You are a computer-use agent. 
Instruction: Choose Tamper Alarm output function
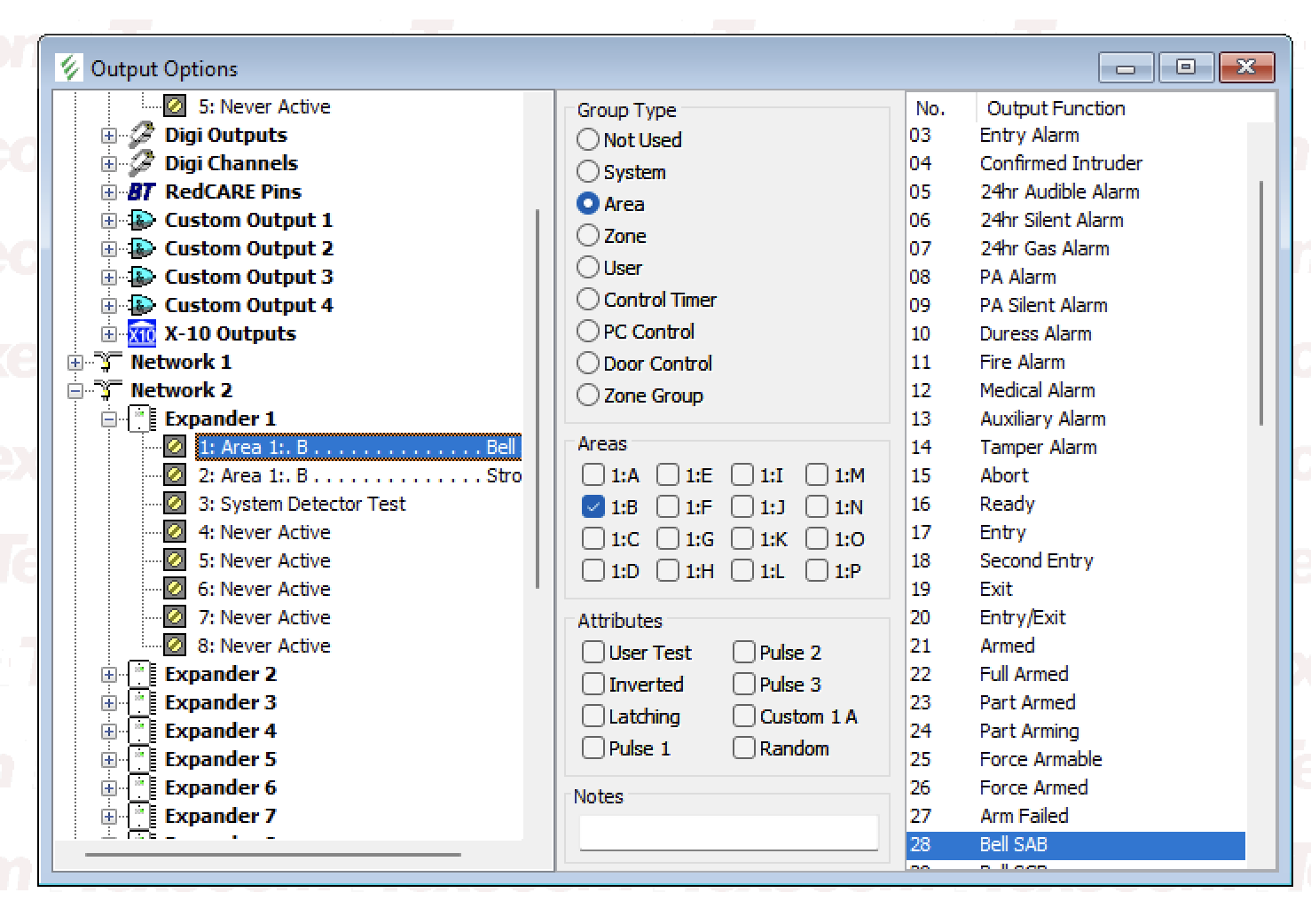coord(1038,447)
